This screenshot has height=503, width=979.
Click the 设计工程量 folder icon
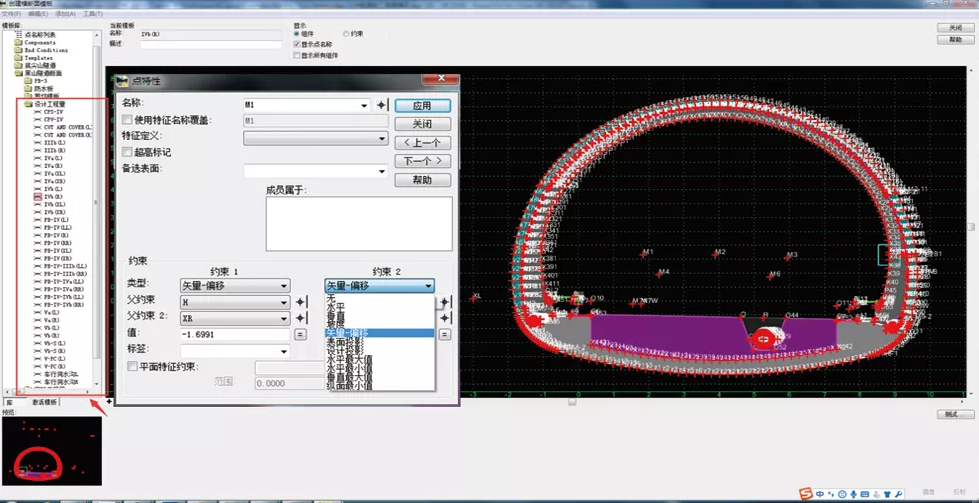[x=28, y=104]
